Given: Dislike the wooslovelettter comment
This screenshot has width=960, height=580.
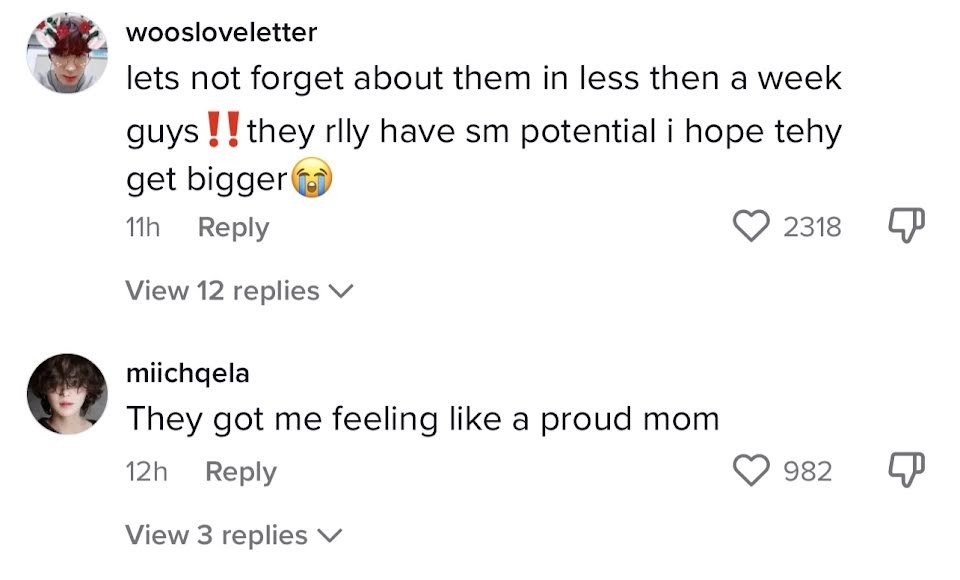Looking at the screenshot, I should (x=905, y=226).
